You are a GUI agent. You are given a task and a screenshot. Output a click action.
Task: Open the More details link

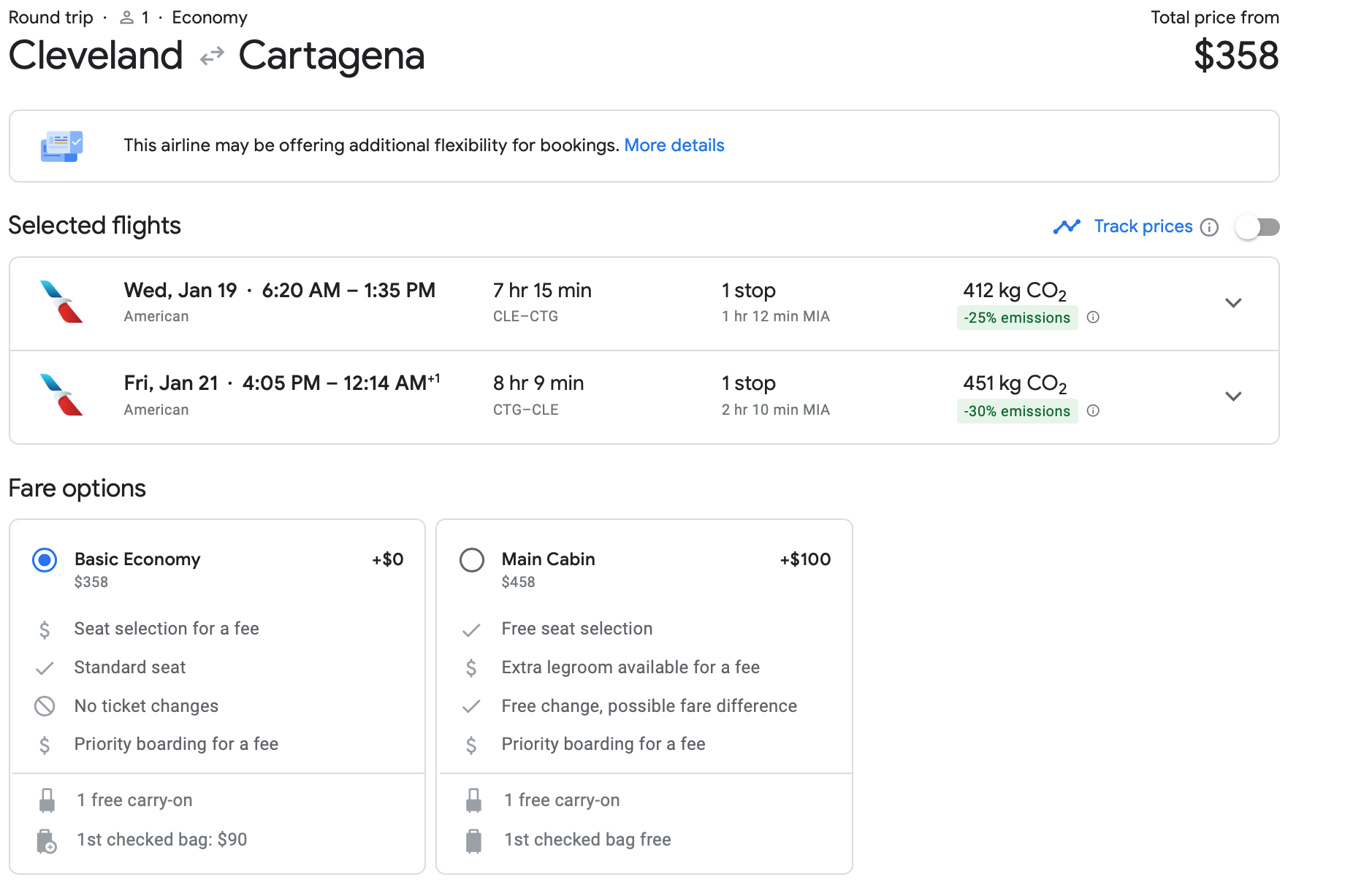pos(674,145)
